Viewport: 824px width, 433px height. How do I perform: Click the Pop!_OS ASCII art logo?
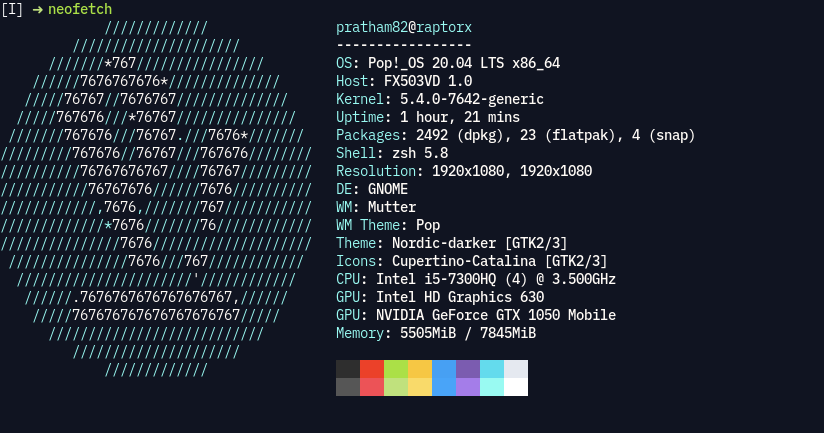coord(157,199)
